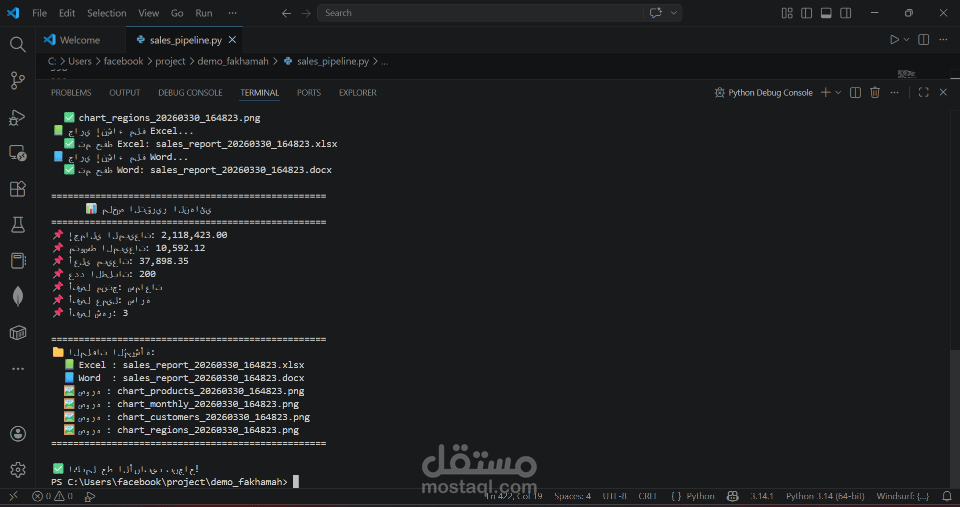Image resolution: width=960 pixels, height=507 pixels.
Task: Open the Source Control view
Action: point(18,80)
